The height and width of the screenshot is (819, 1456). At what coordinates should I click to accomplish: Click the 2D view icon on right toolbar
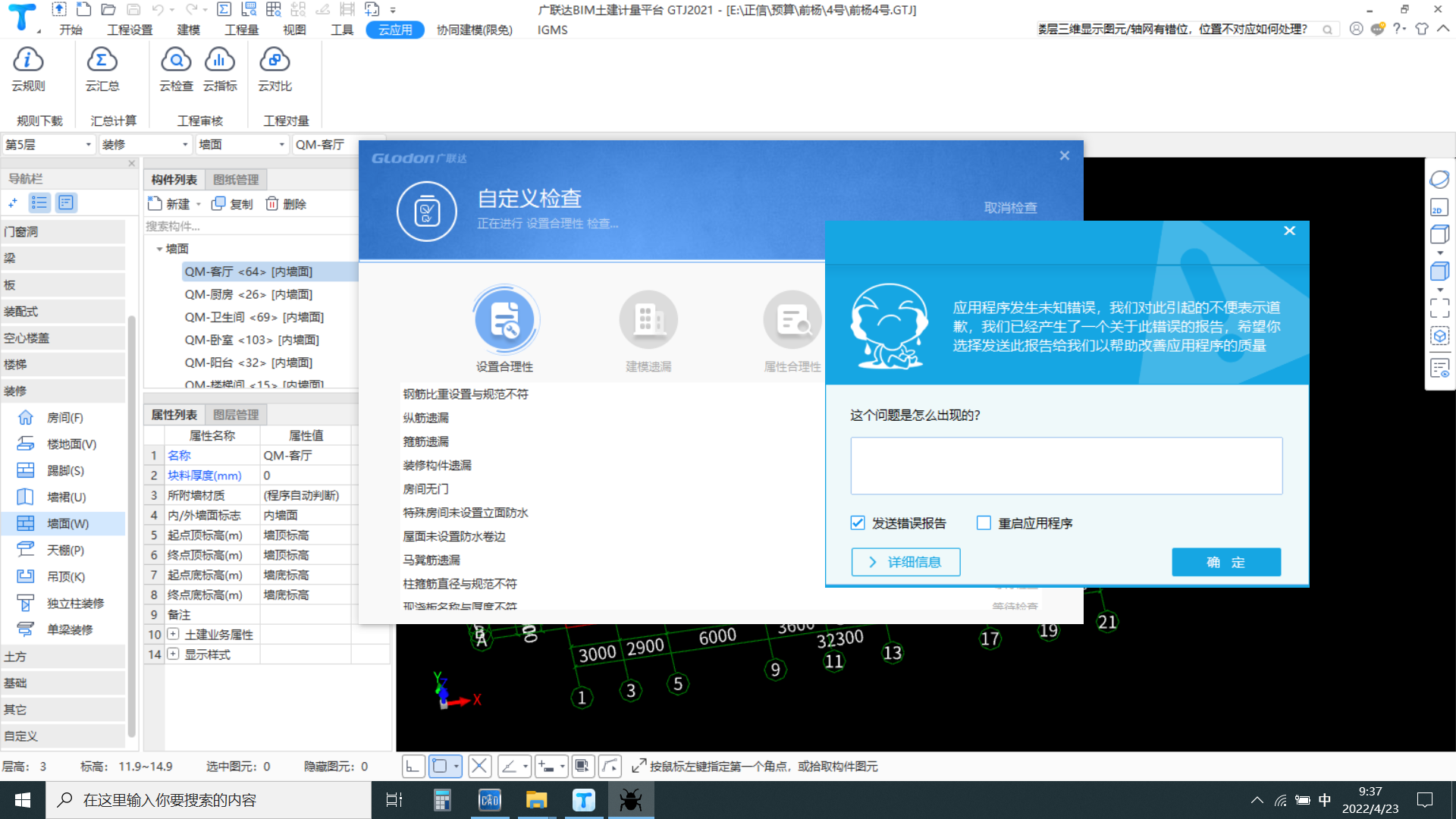click(x=1439, y=208)
